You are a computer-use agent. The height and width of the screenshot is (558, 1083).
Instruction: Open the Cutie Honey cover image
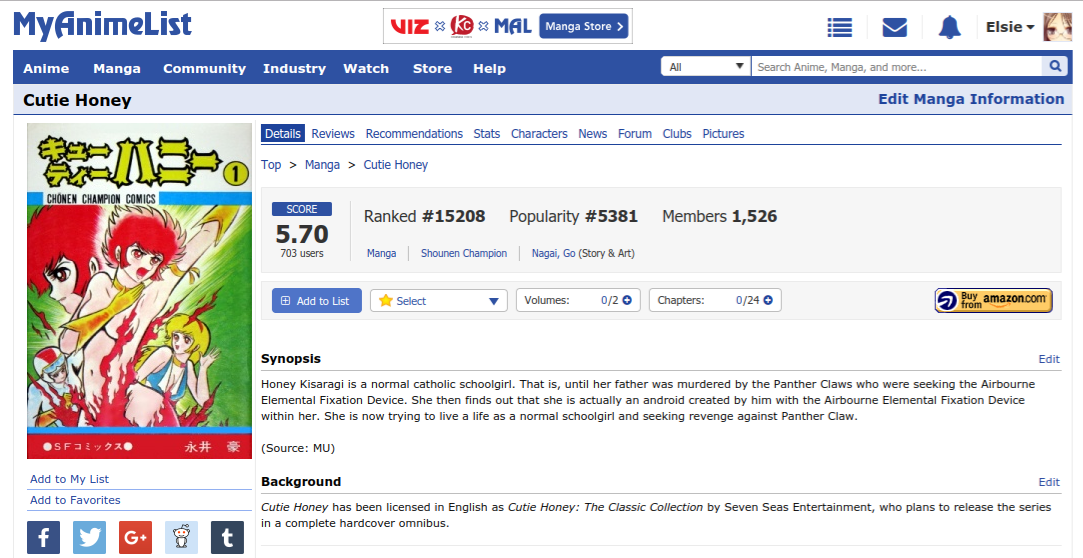tap(140, 291)
